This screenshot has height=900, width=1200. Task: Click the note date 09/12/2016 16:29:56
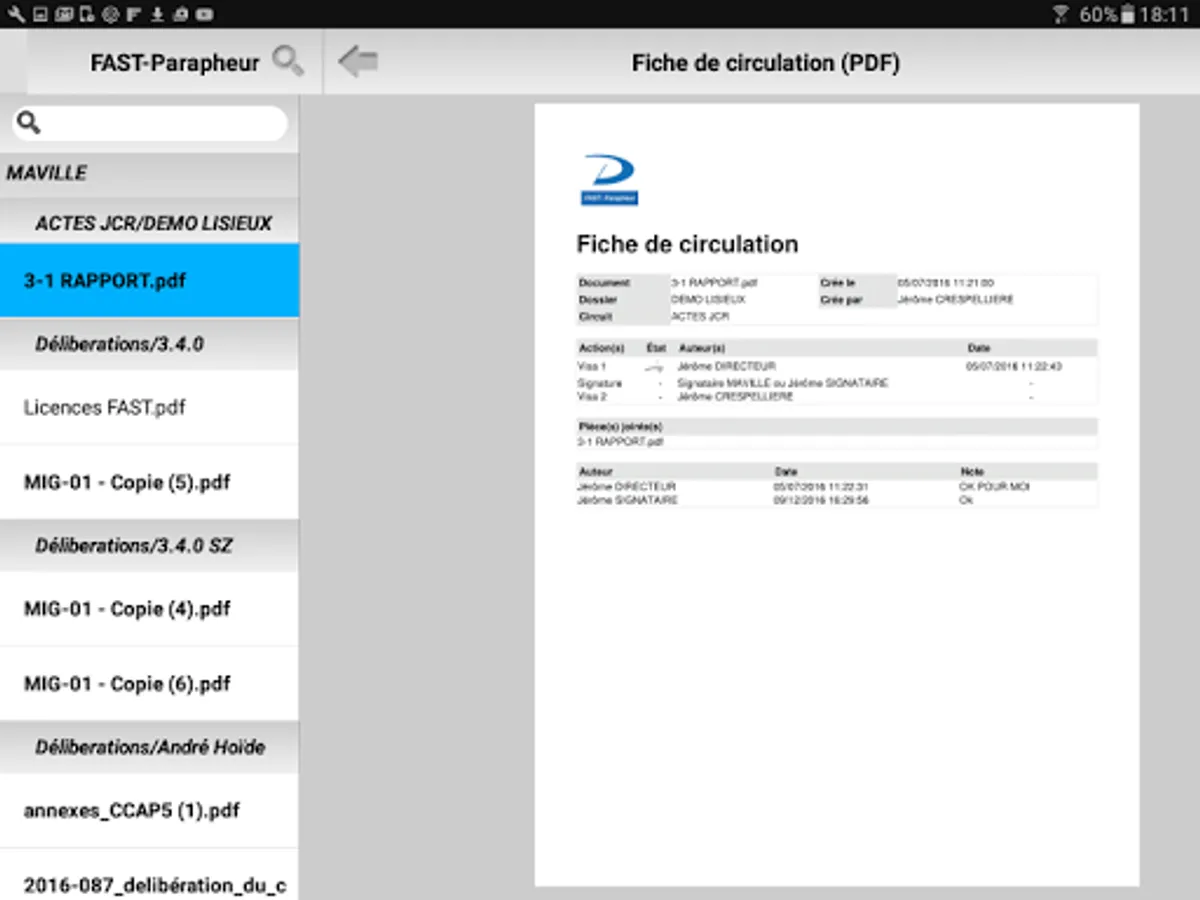tap(821, 500)
